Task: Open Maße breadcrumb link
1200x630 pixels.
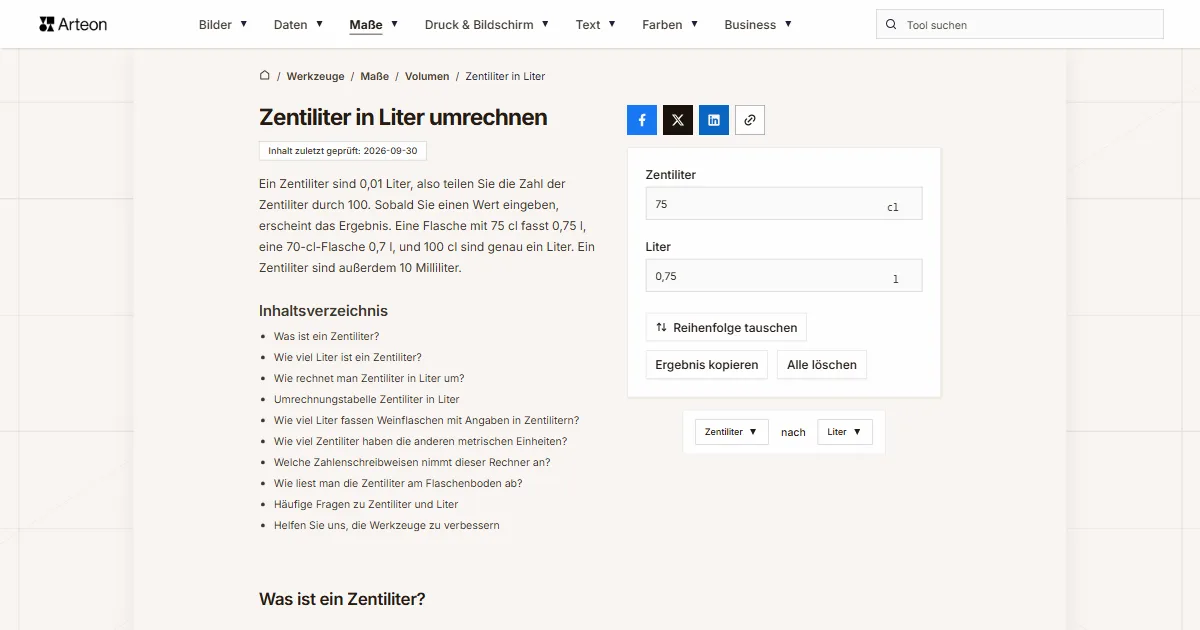Action: tap(375, 76)
